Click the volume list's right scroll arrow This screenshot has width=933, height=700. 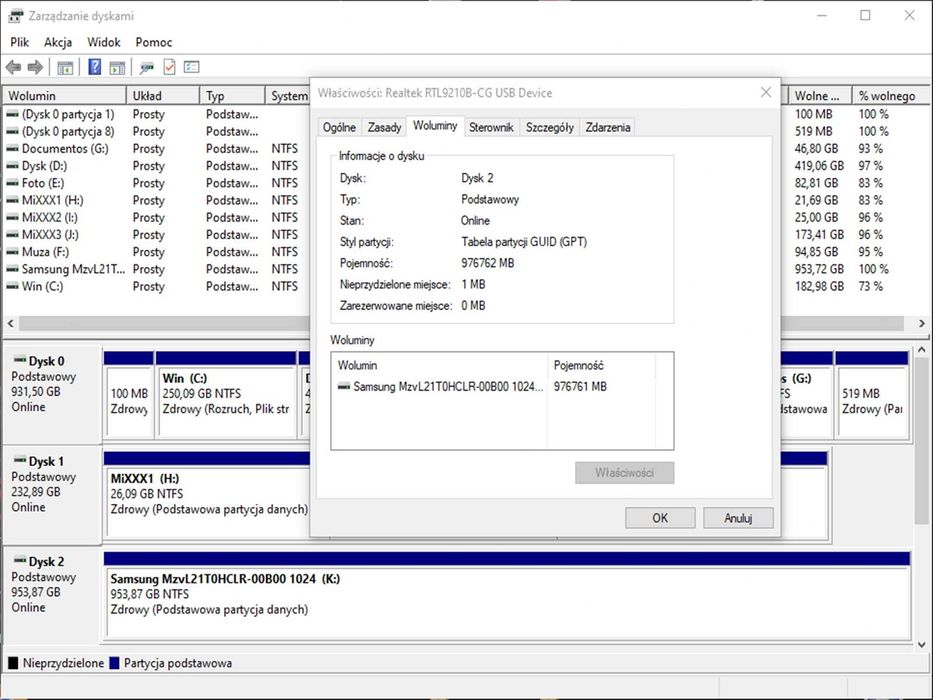click(x=922, y=323)
